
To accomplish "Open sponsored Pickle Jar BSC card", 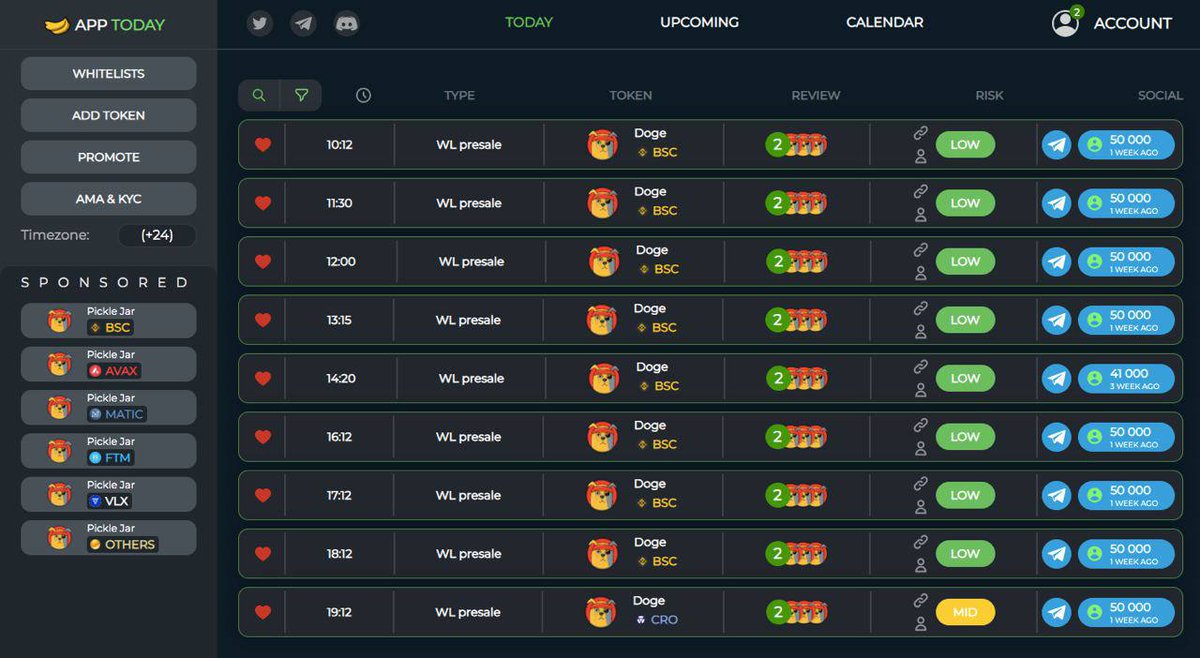I will [108, 321].
